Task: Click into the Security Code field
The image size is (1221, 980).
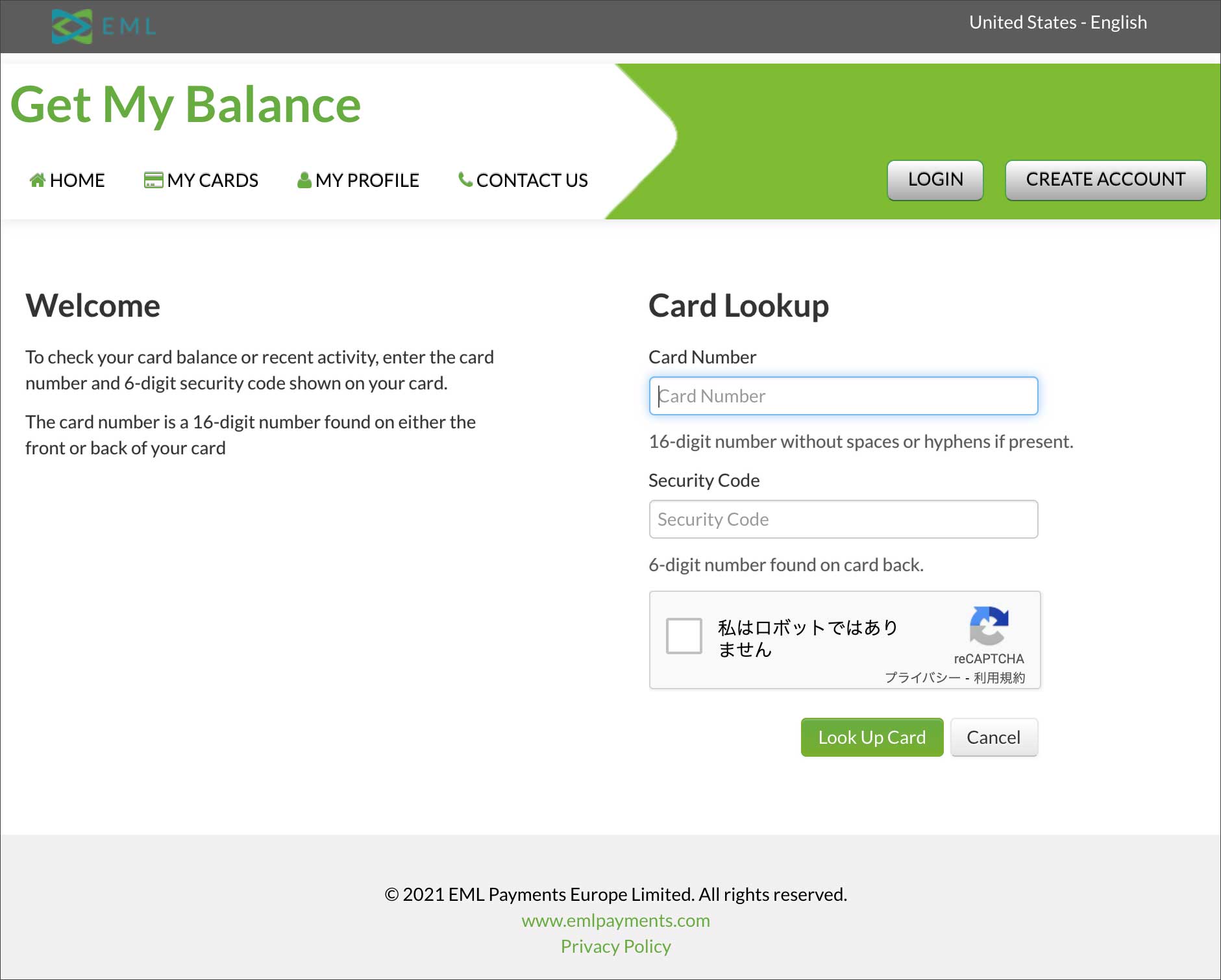Action: click(843, 519)
